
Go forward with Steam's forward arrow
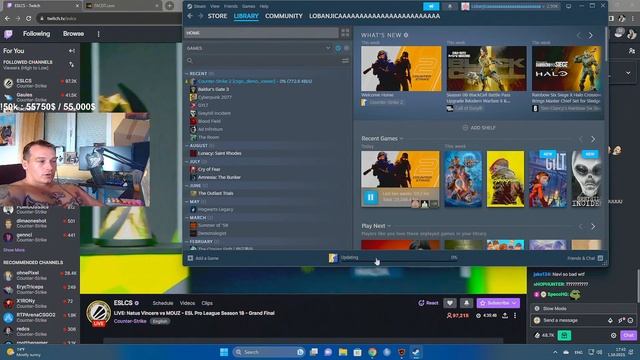point(200,16)
